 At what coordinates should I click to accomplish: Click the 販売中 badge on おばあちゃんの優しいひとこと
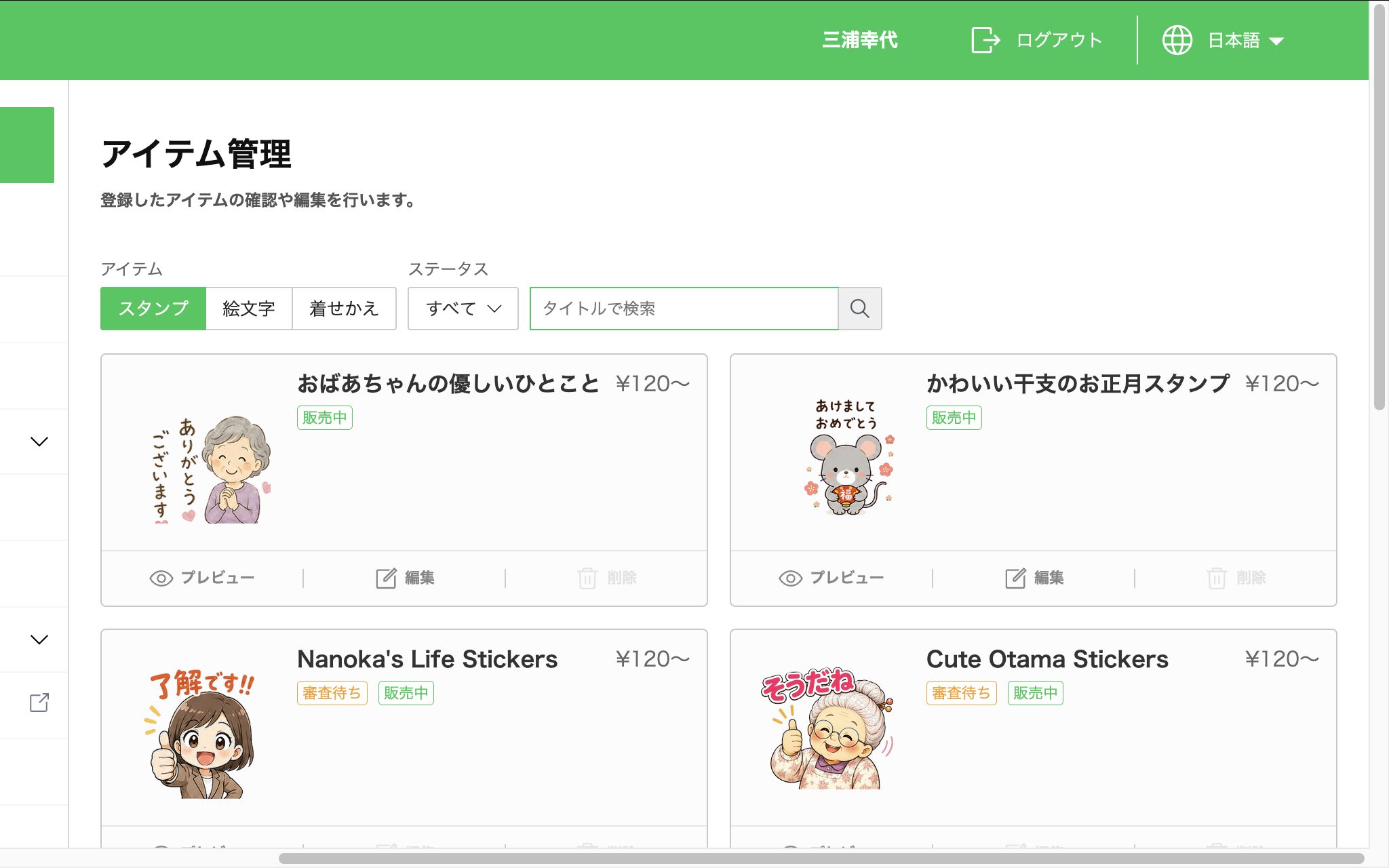(325, 418)
